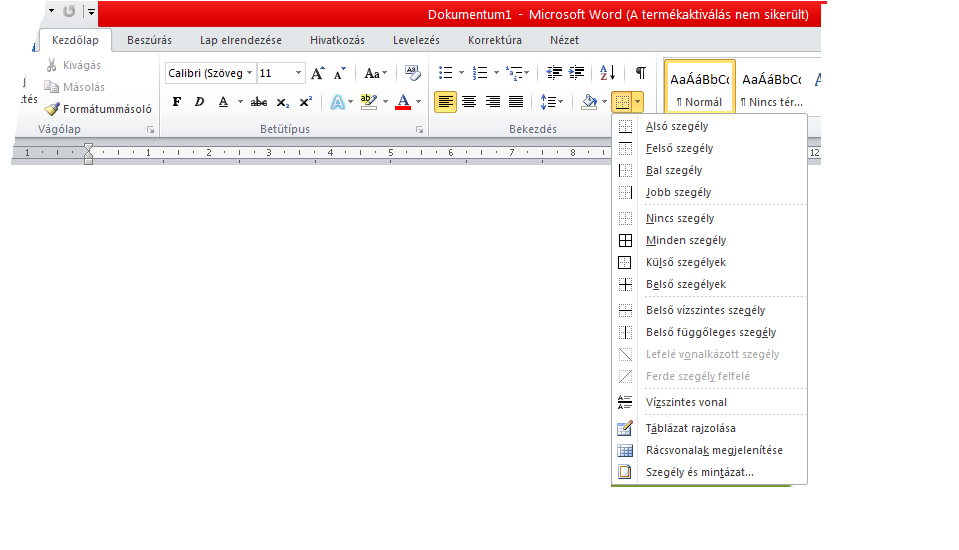Open the Kezdőlap tab

[x=75, y=40]
